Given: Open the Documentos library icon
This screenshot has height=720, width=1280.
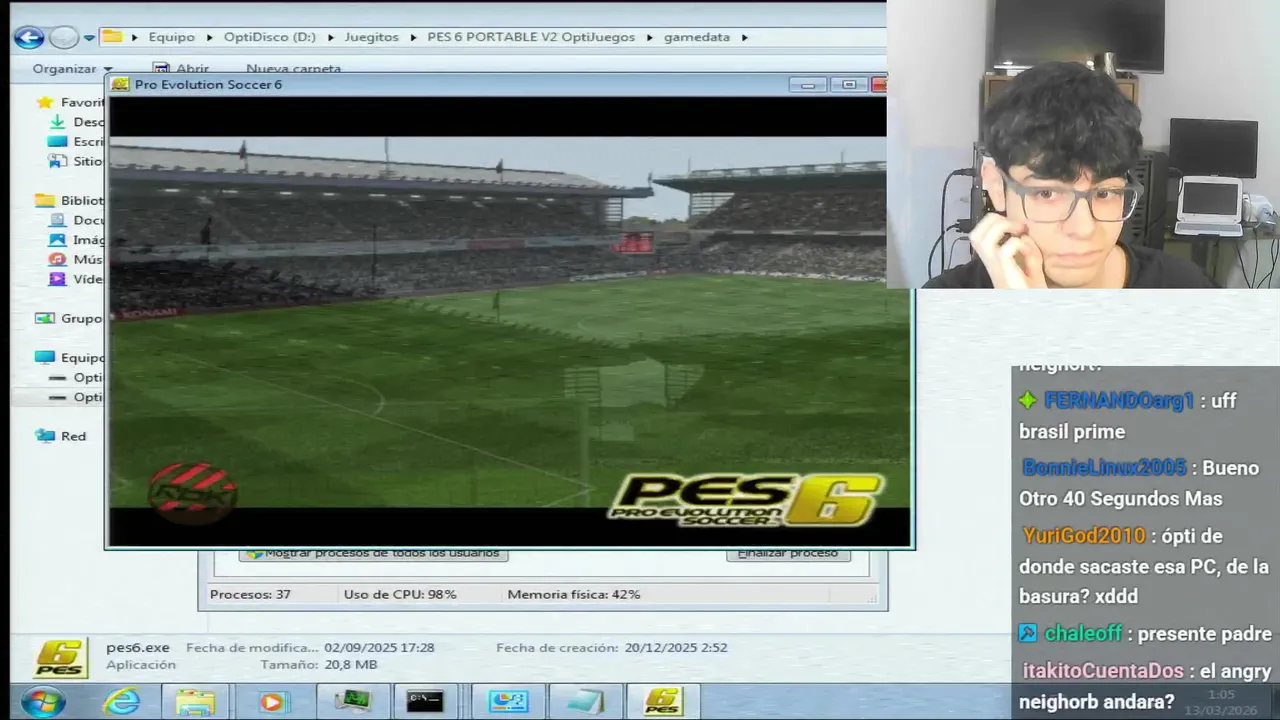Looking at the screenshot, I should (58, 220).
